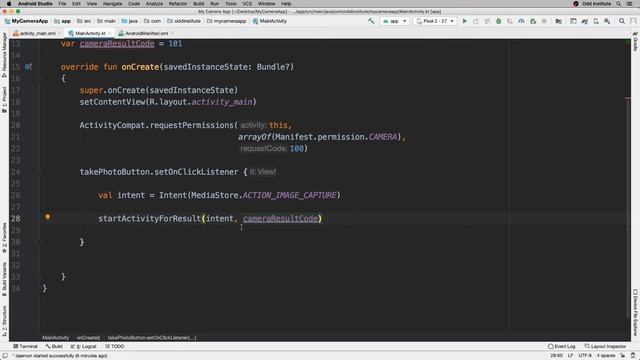640x360 pixels.
Task: Collapse the setOnClickListener lambda fold on line 24
Action: (x=40, y=172)
